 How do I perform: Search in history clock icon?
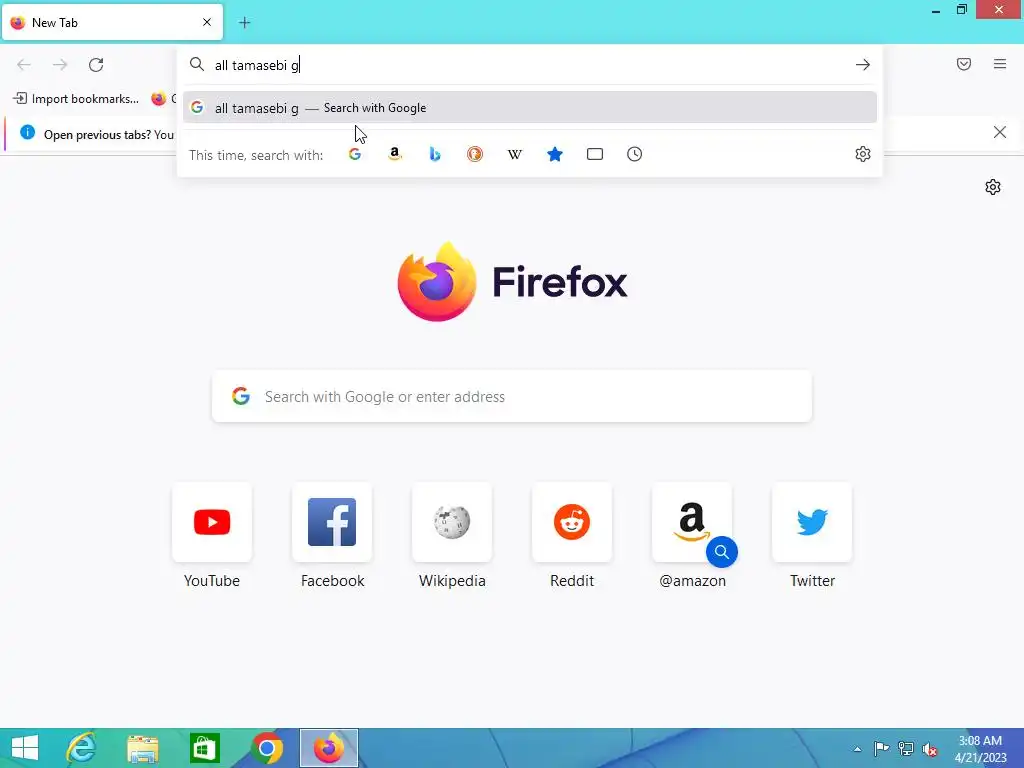[x=635, y=154]
